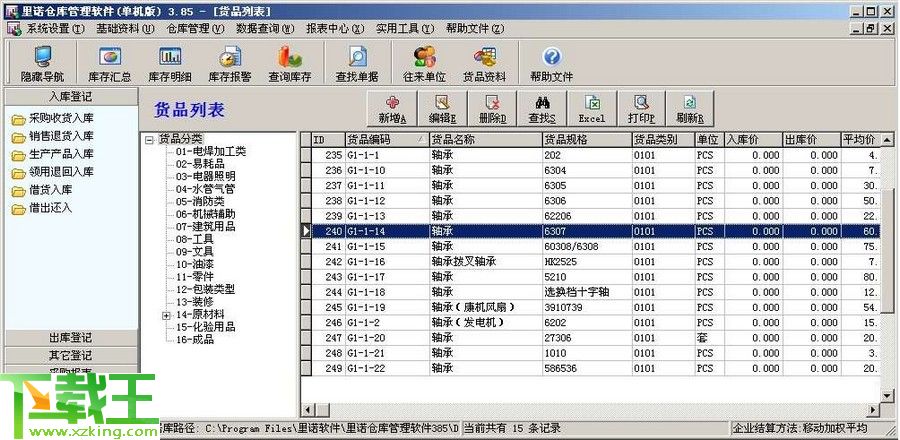The width and height of the screenshot is (900, 440).
Task: Click the table's vertical scrollbar down arrow
Action: click(887, 395)
